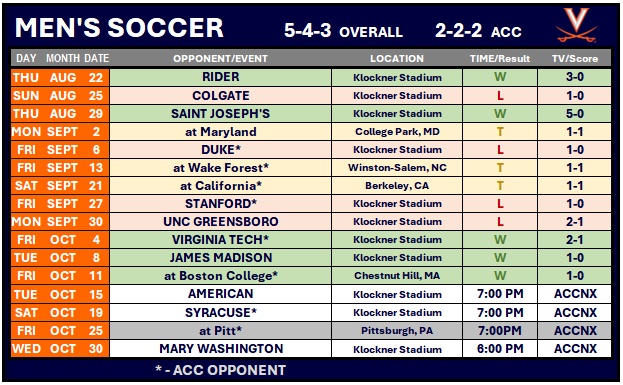Click the MEN'S SOCCER title text

(x=119, y=28)
